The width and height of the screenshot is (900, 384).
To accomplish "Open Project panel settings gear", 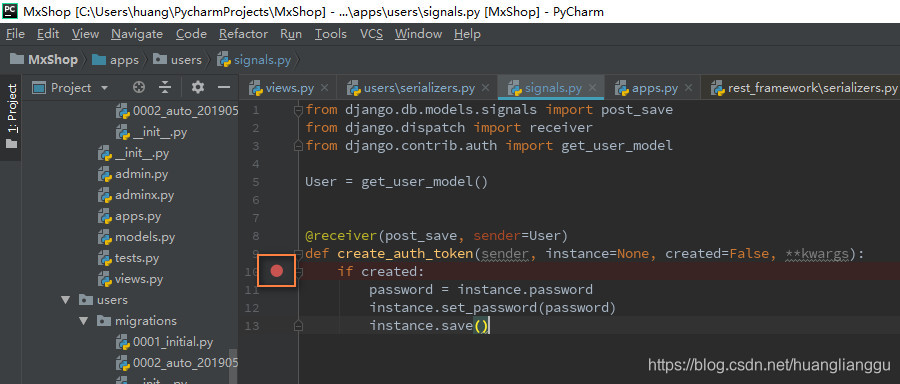I will click(197, 87).
